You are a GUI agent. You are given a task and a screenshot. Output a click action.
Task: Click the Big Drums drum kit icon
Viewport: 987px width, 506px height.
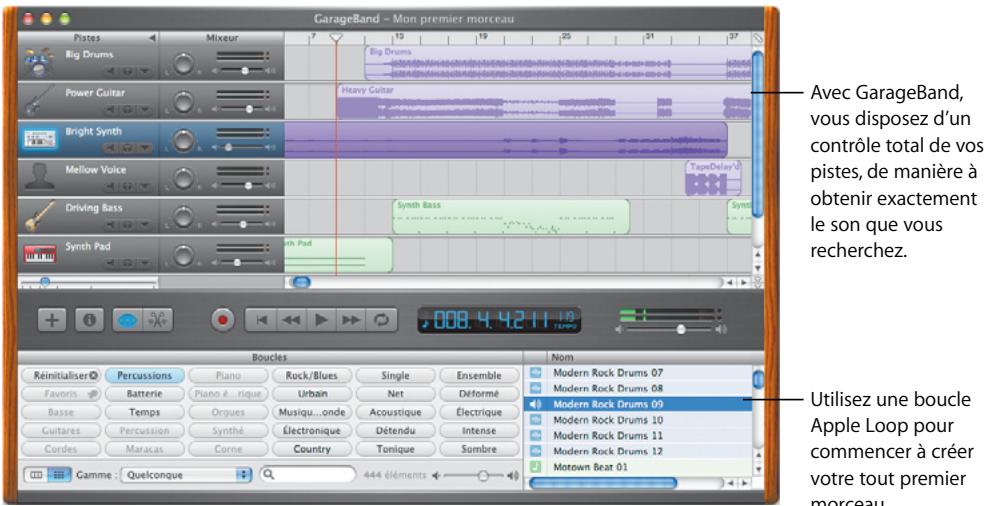[x=38, y=62]
